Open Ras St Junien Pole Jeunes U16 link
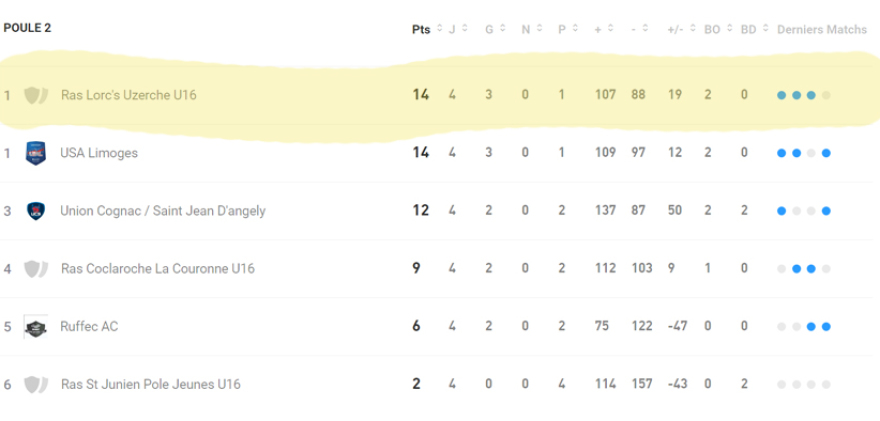Viewport: 880px width, 421px height. pos(150,384)
